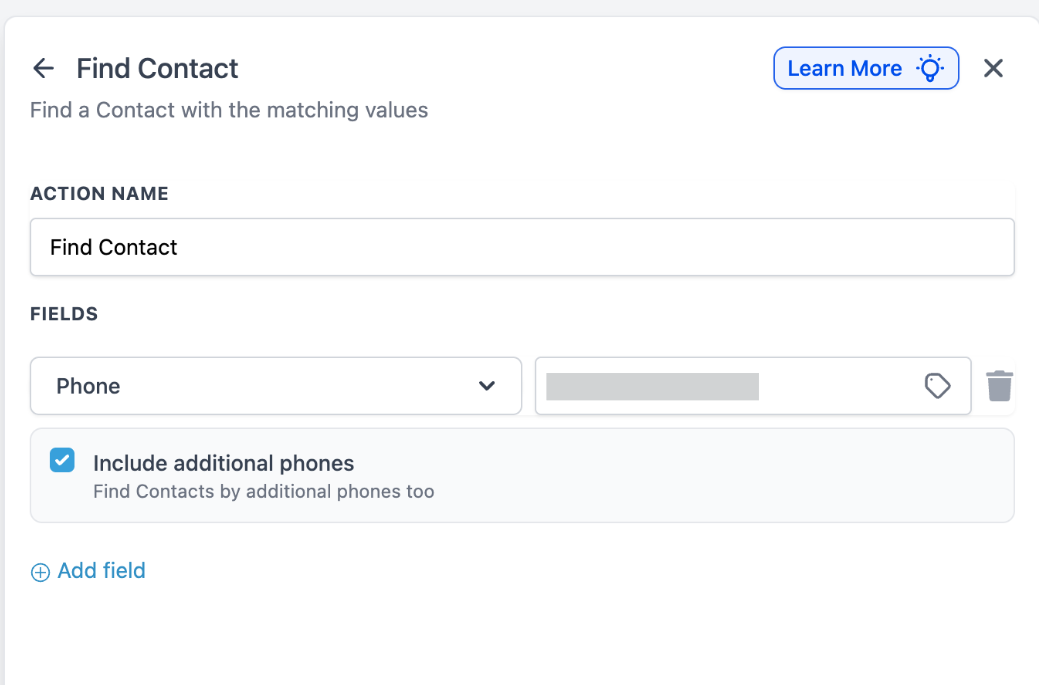The width and height of the screenshot is (1039, 685).
Task: Delete the Phone field using trash icon
Action: (x=1000, y=386)
